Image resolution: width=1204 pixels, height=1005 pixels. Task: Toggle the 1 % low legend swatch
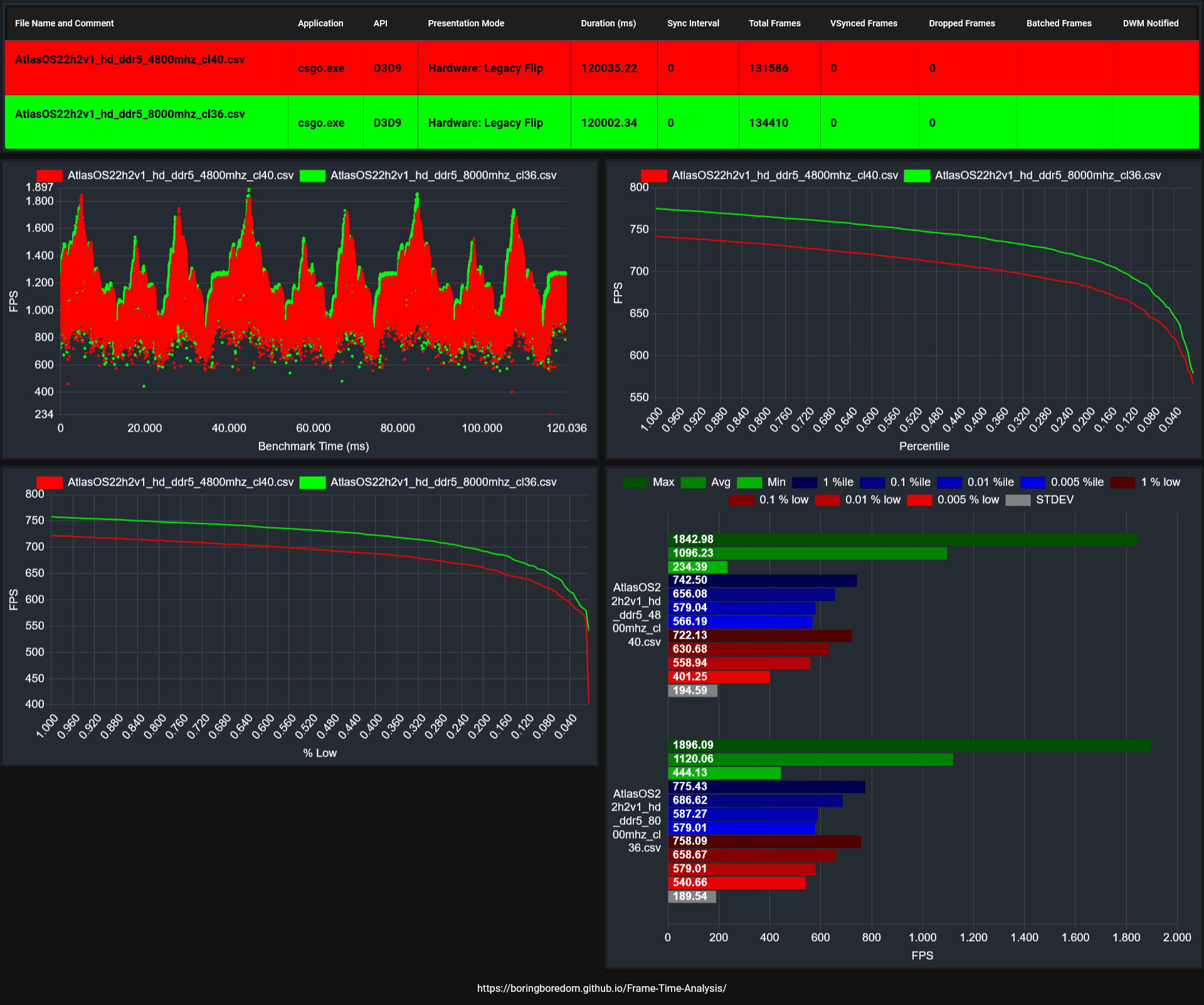(1122, 482)
